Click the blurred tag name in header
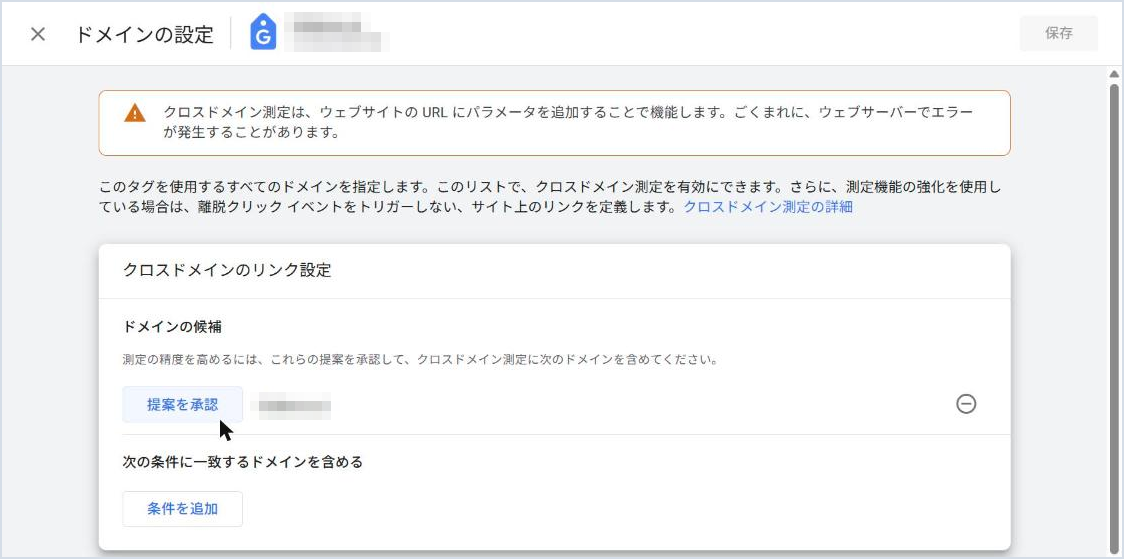 336,34
